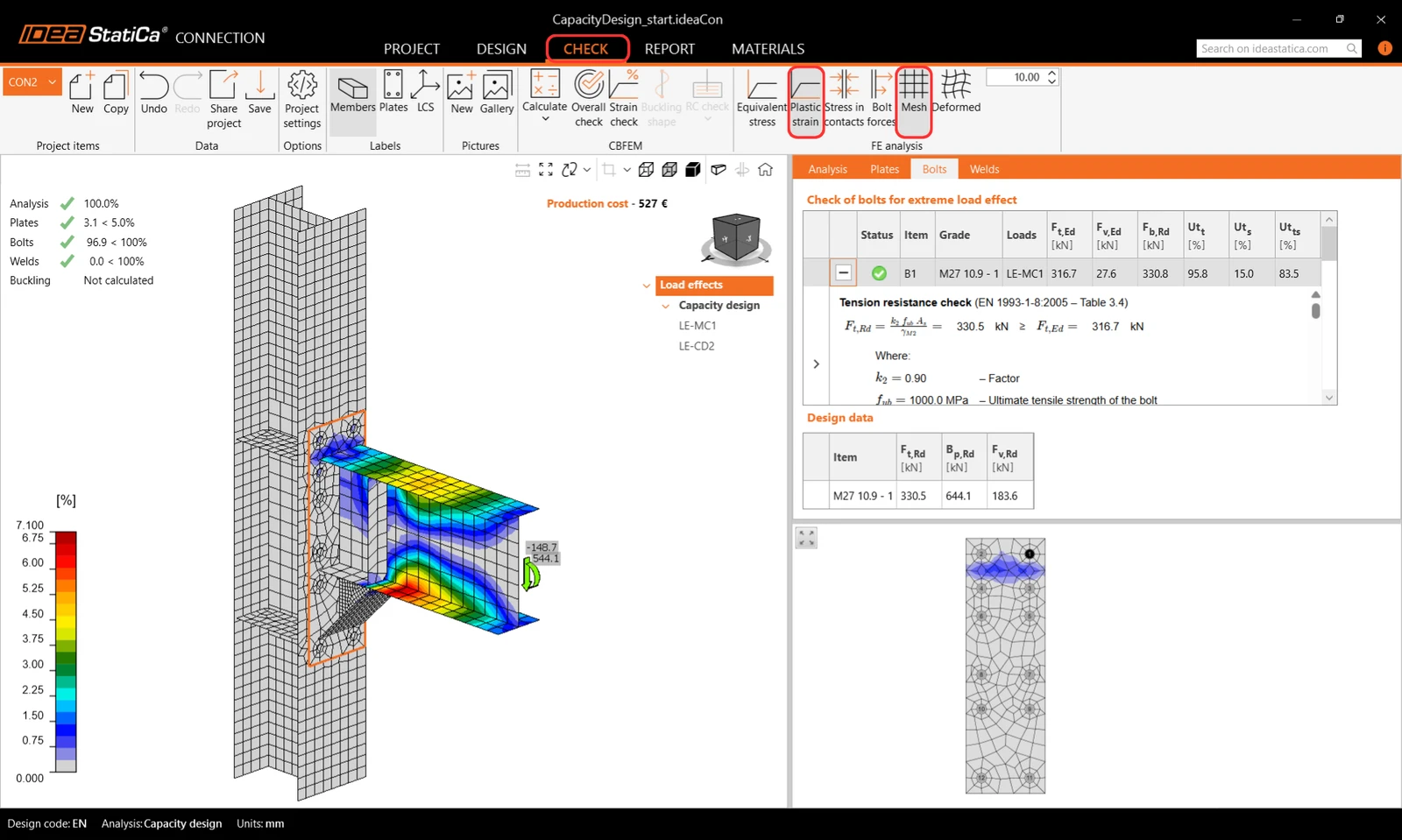Display Equivalent stress
This screenshot has height=840, width=1402.
761,99
